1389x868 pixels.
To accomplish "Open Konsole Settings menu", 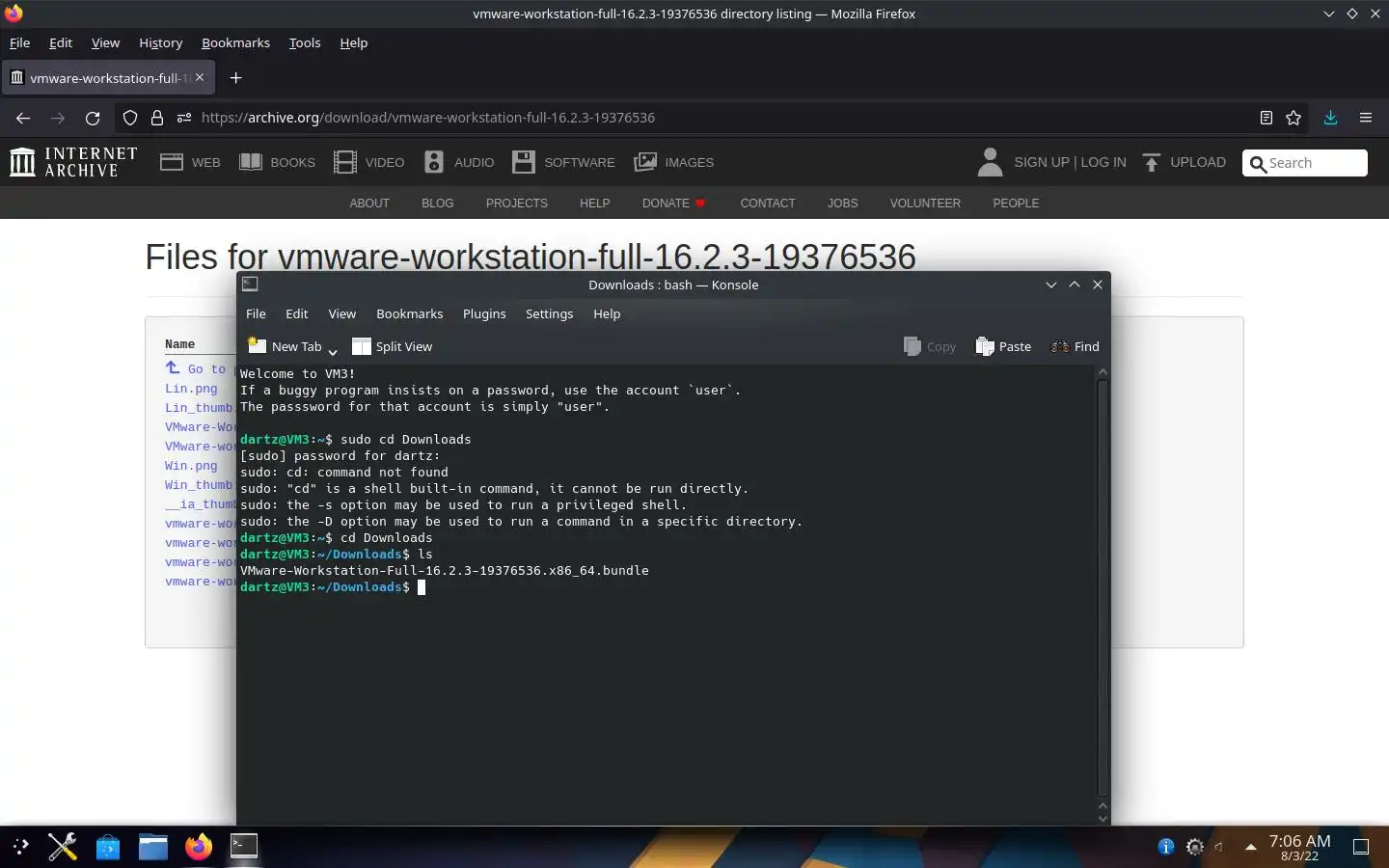I will [x=549, y=314].
